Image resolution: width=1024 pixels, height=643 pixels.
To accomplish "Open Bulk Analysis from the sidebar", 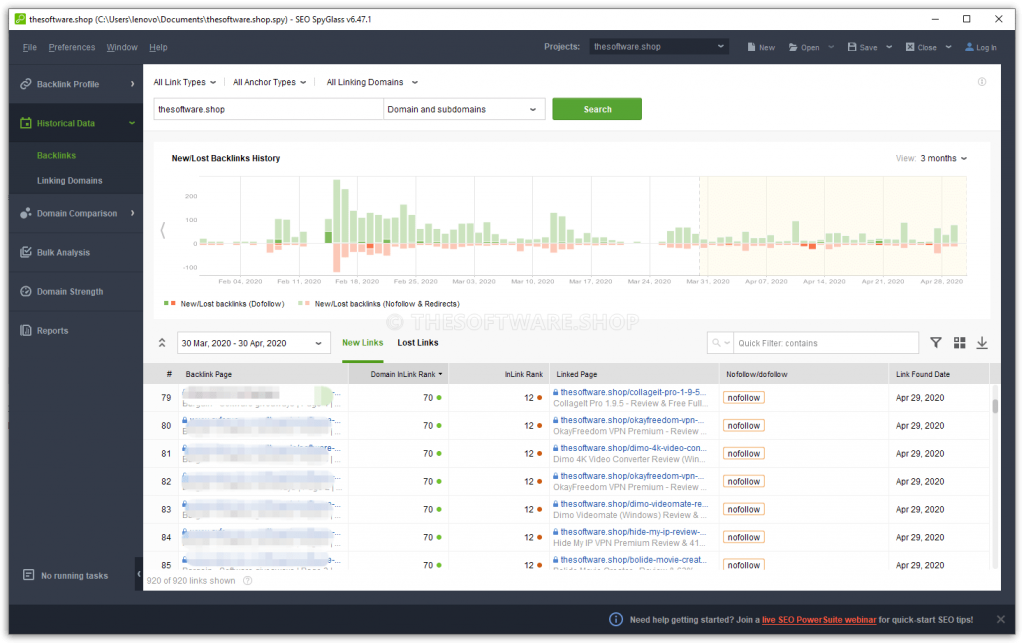I will [63, 252].
